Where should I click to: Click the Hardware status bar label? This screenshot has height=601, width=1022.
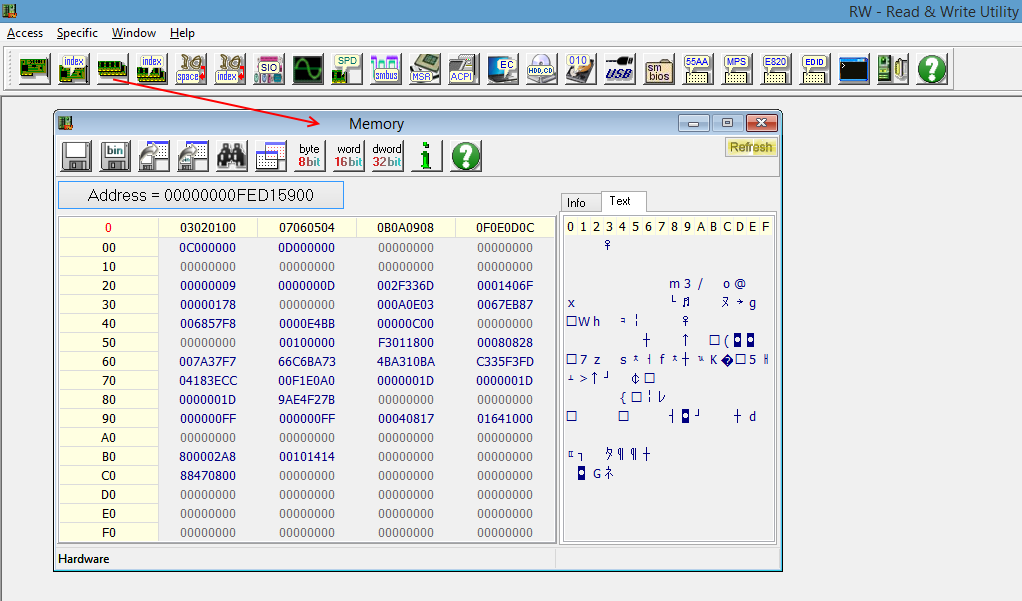(x=83, y=559)
